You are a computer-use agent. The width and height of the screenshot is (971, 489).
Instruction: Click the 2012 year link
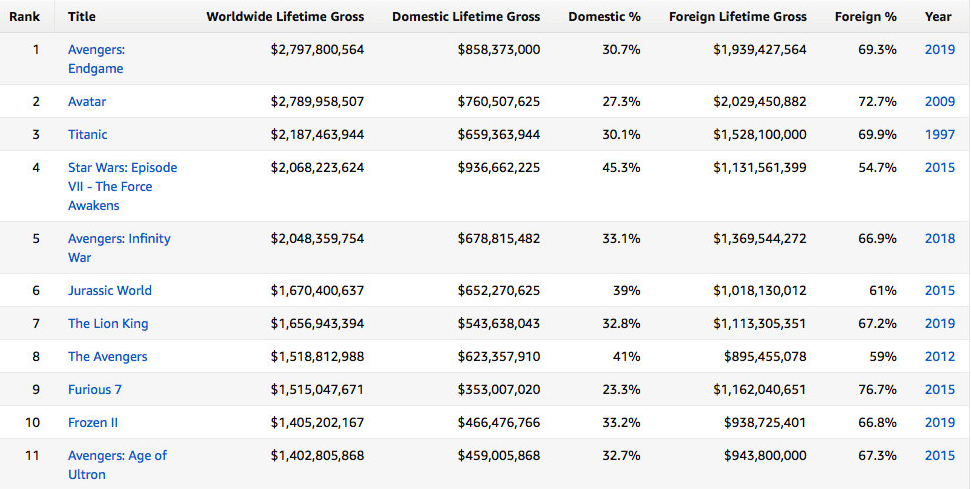click(x=939, y=356)
